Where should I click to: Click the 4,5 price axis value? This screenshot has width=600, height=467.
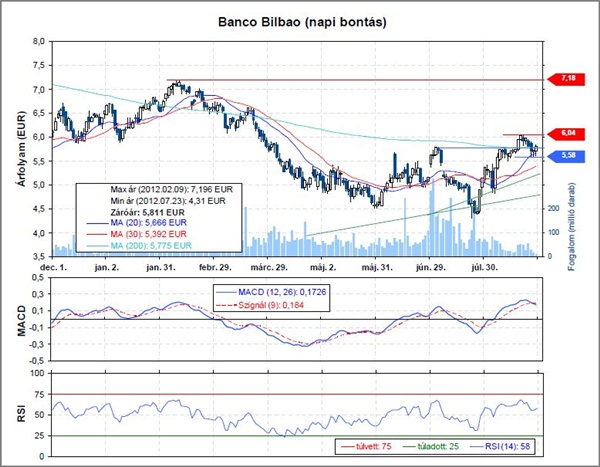pos(39,209)
